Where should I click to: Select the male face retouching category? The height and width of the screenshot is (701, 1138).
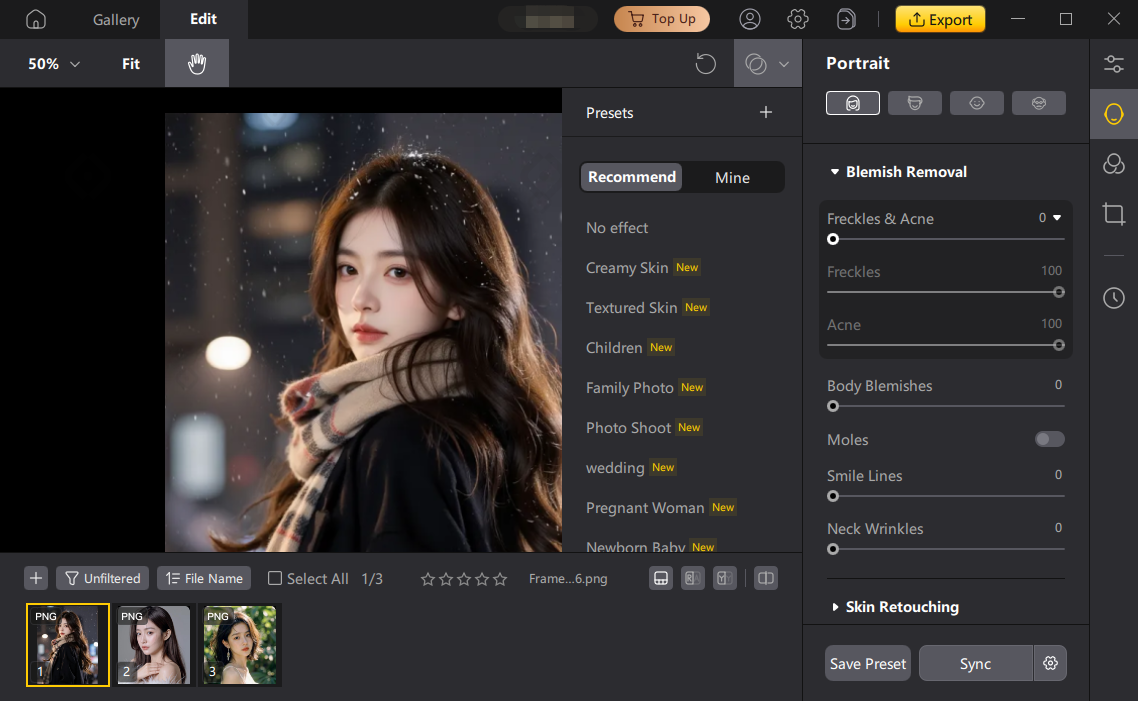[914, 102]
